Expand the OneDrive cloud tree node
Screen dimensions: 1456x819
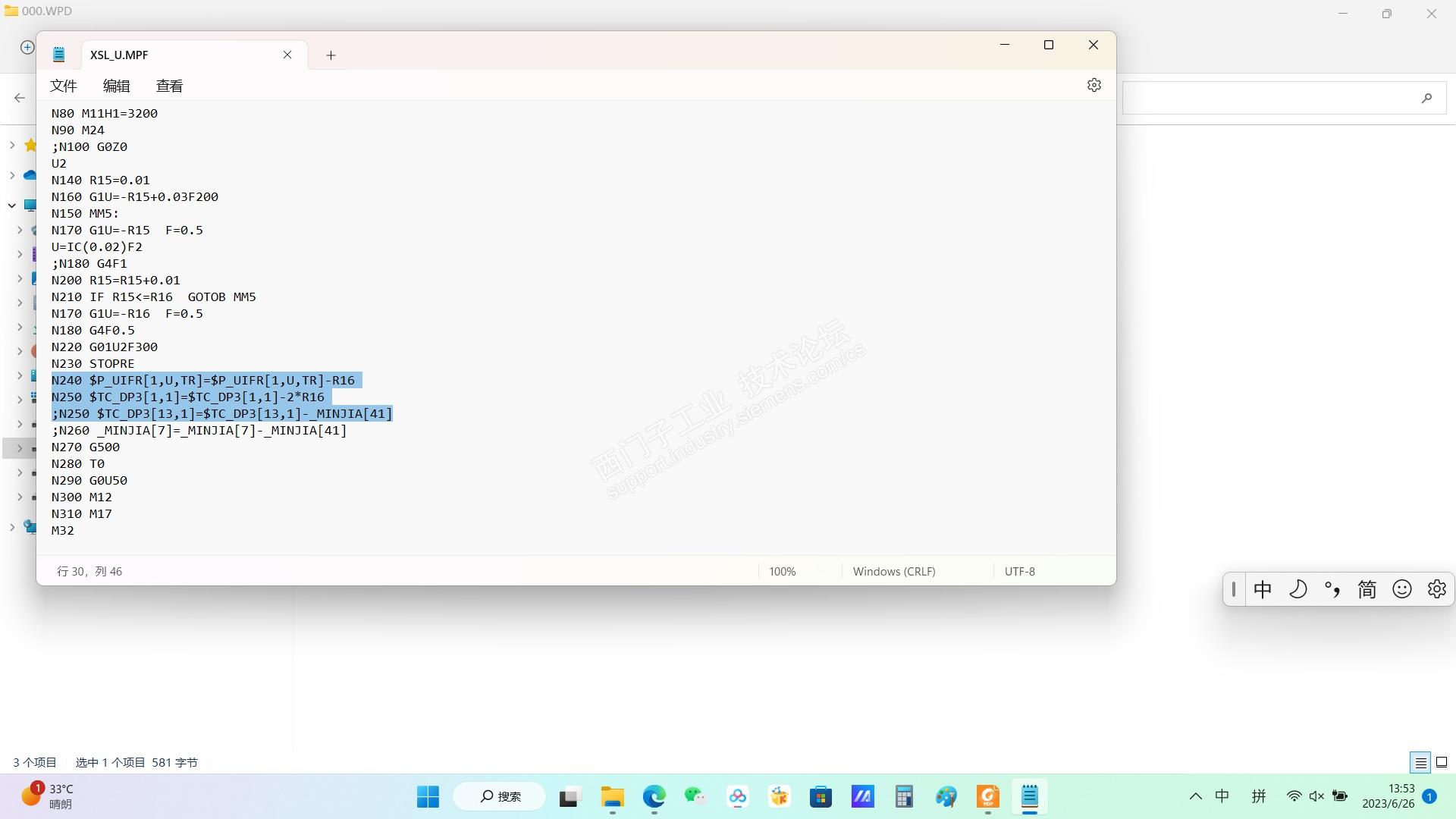(12, 175)
